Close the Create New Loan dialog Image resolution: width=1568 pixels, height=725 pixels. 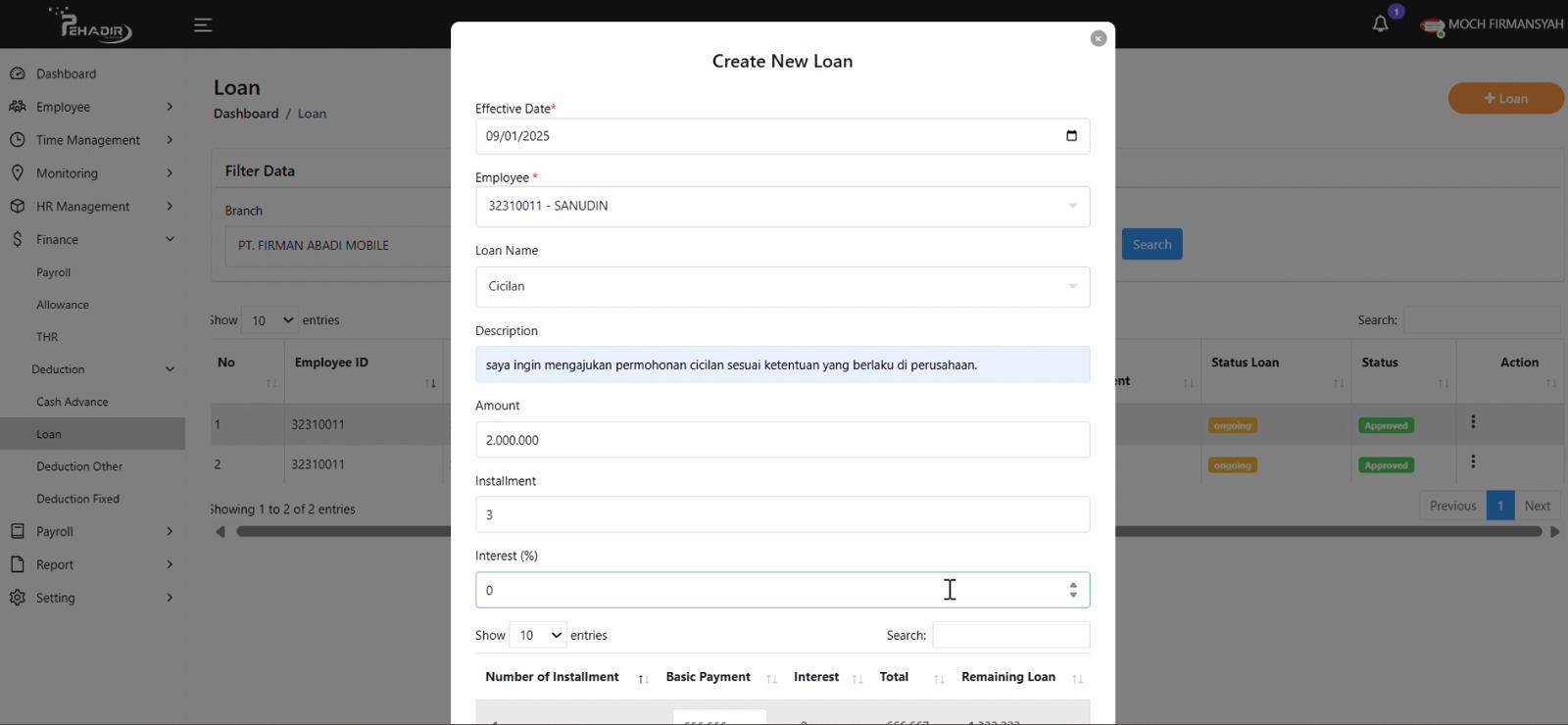[1098, 38]
